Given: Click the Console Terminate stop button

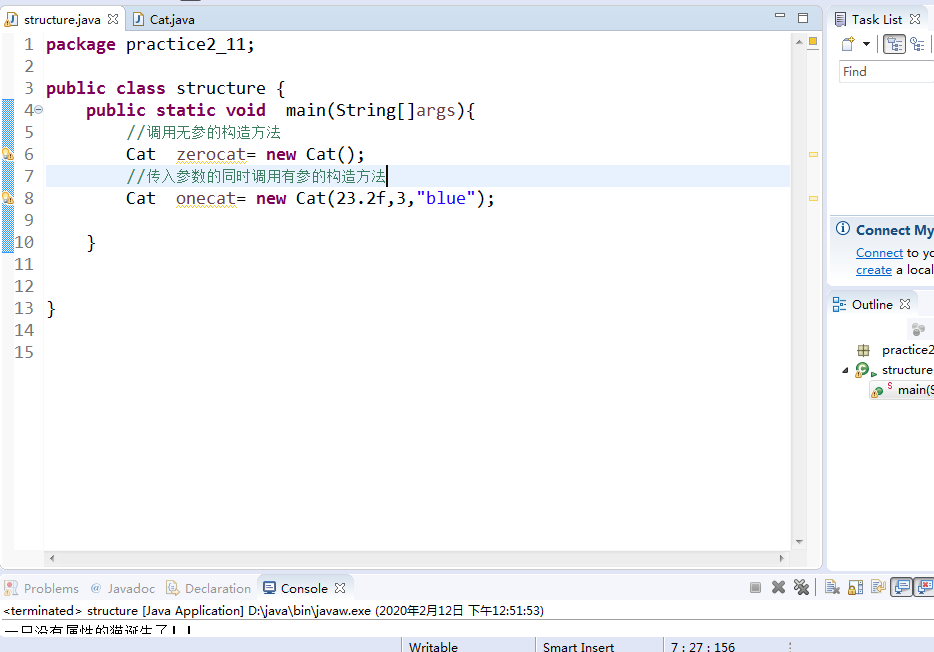Looking at the screenshot, I should point(755,588).
